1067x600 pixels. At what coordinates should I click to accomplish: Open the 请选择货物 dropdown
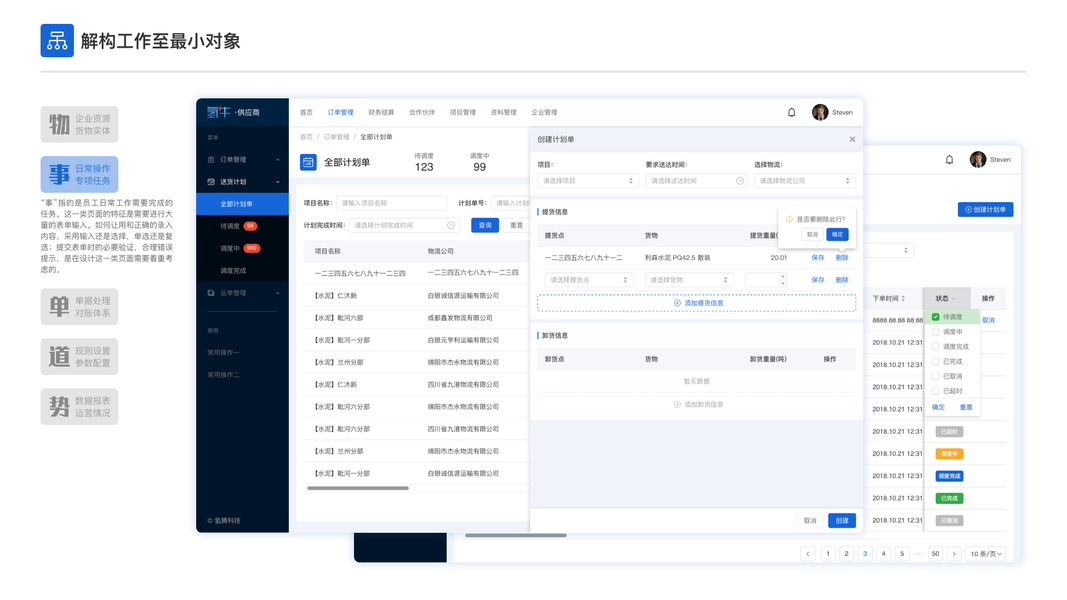(x=689, y=280)
